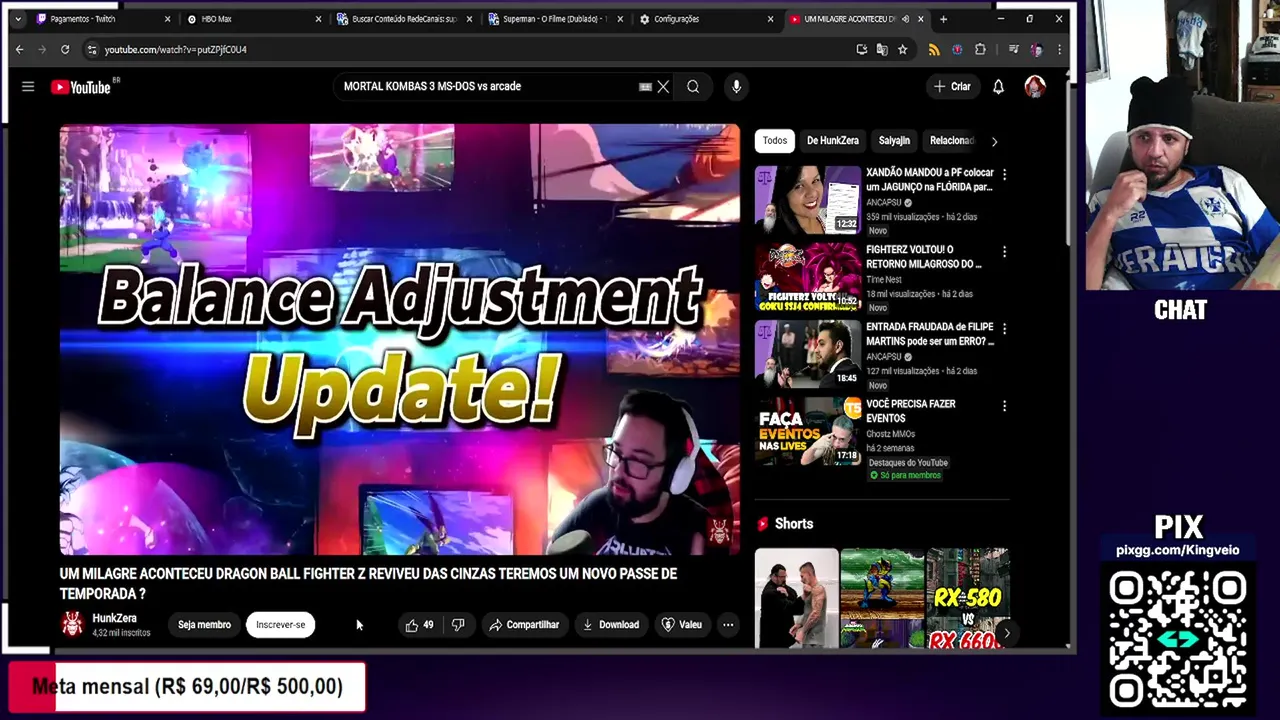1280x720 pixels.
Task: Open the Chrome extensions puzzle icon
Action: tap(980, 49)
